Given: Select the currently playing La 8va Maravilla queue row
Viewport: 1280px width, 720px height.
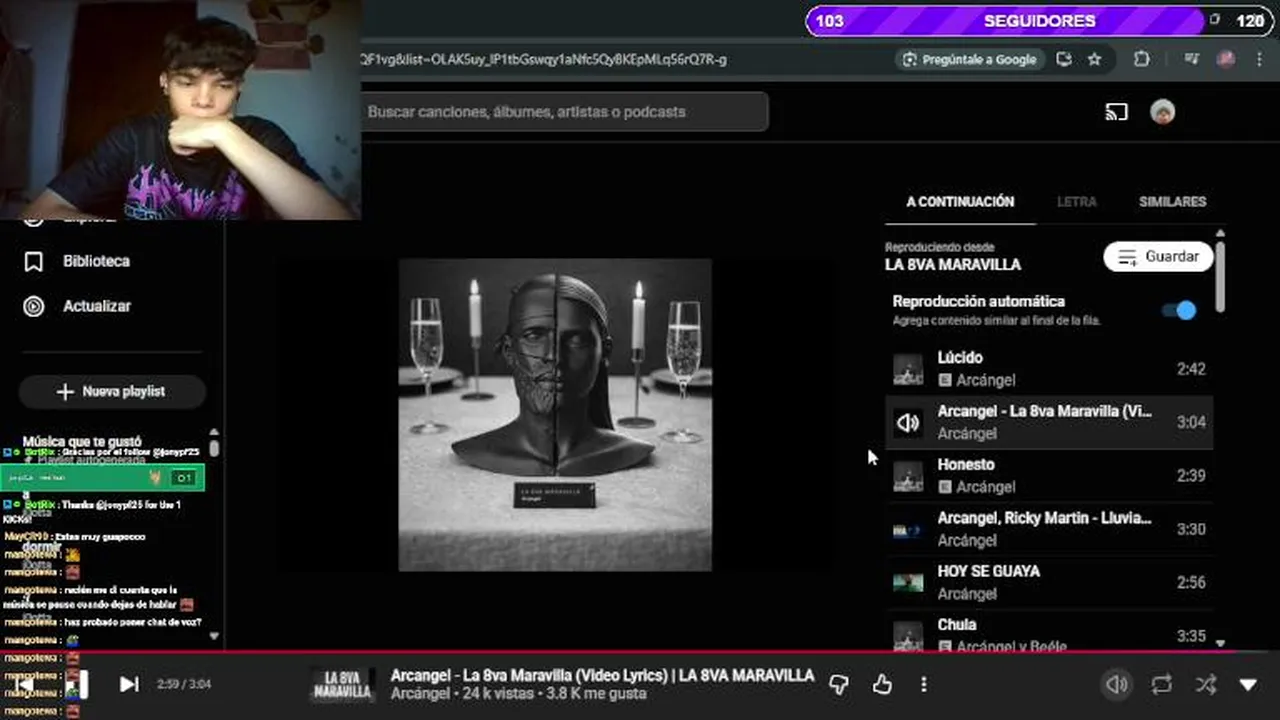Looking at the screenshot, I should click(1049, 422).
